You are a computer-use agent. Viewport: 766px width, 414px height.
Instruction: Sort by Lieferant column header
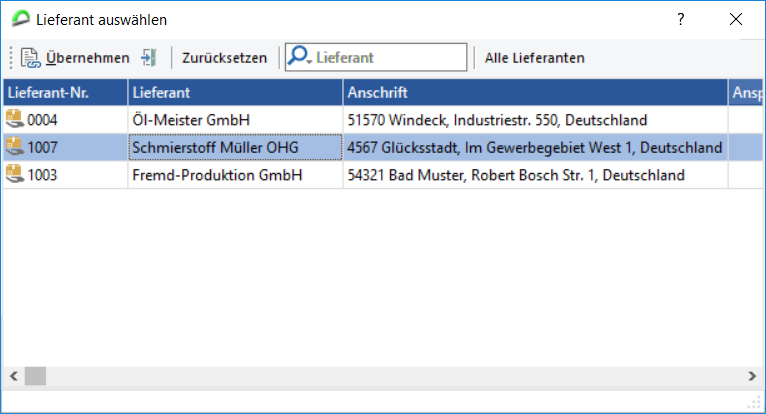pos(235,92)
